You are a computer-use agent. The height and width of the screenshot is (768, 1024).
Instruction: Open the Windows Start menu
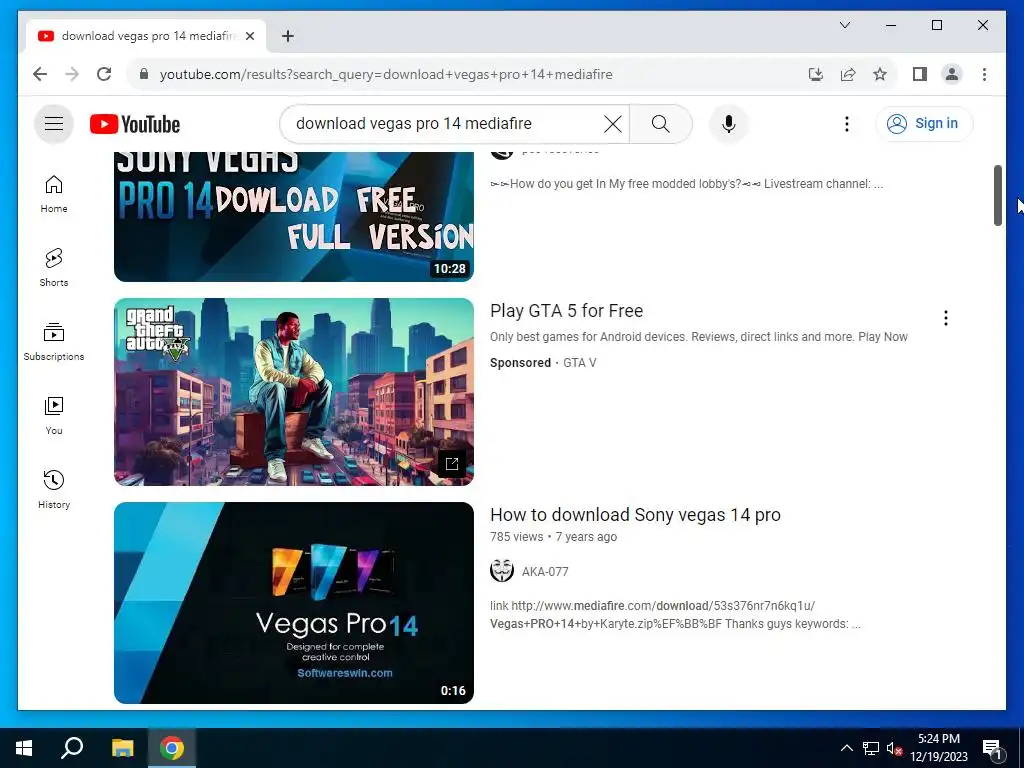(24, 748)
